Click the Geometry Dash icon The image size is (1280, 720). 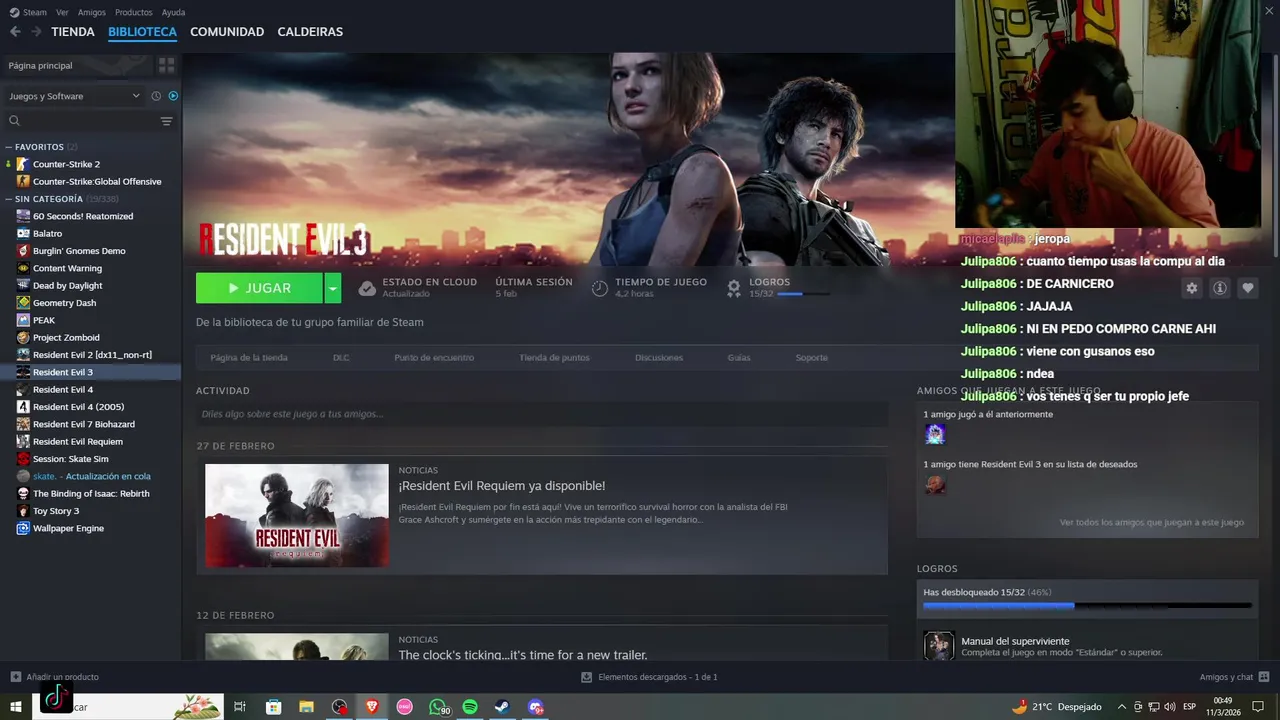[23, 303]
